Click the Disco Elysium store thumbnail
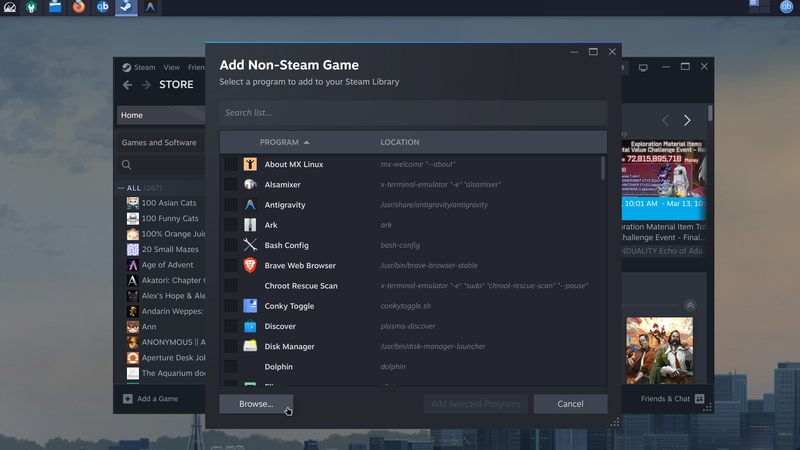Image resolution: width=800 pixels, height=450 pixels. 660,350
